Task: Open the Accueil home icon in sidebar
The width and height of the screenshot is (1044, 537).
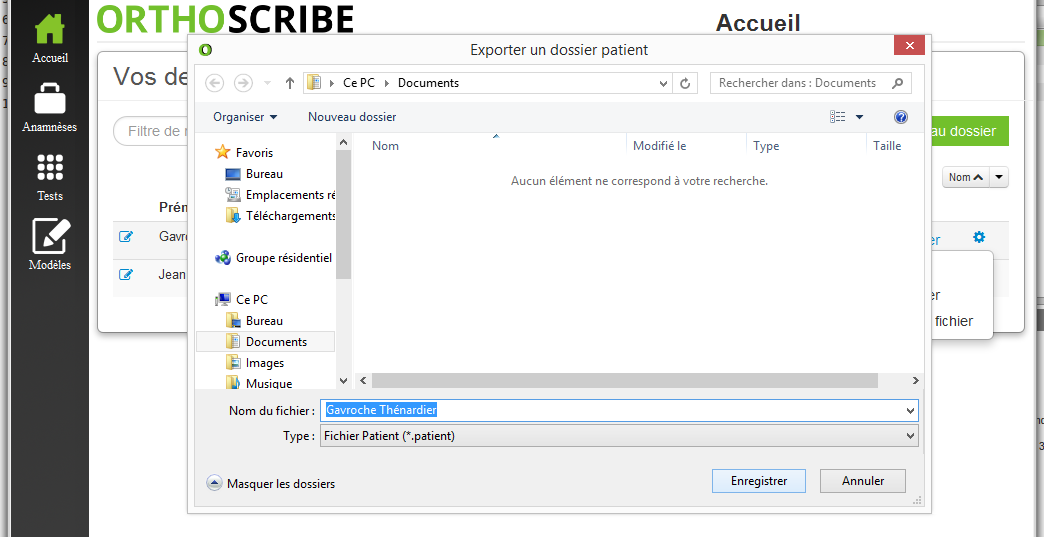Action: point(50,30)
